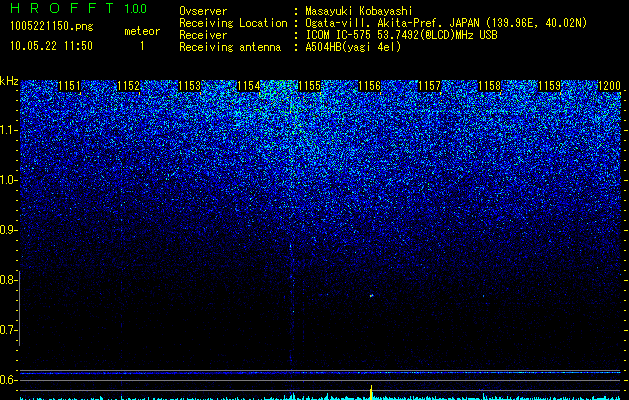Click Ogata-vill. Akita-Pref. JAPAN location text
Screen dimensions: 629x400
(x=446, y=23)
